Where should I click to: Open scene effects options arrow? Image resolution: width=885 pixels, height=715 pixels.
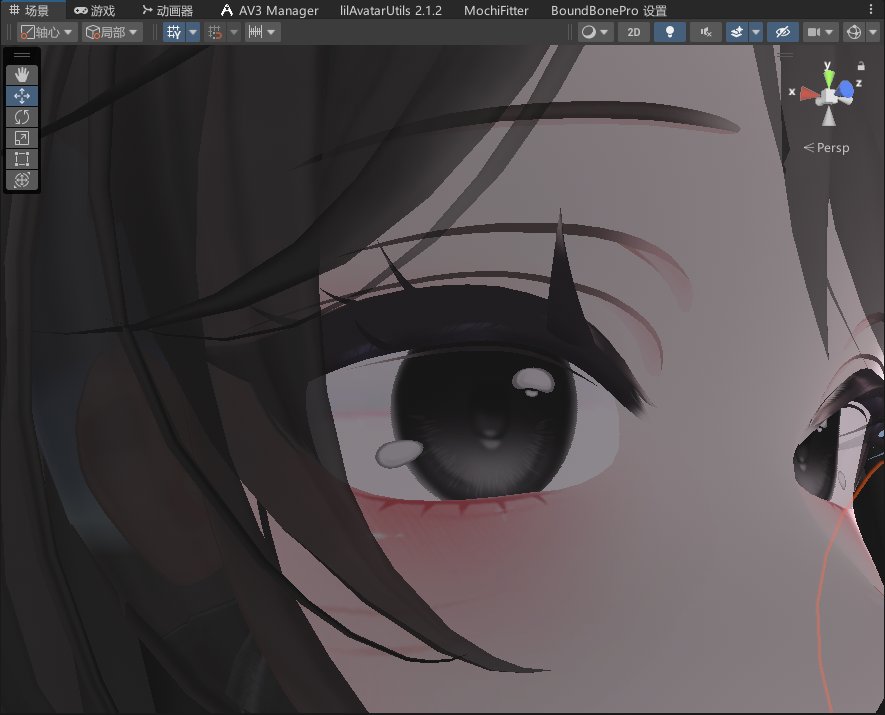756,32
